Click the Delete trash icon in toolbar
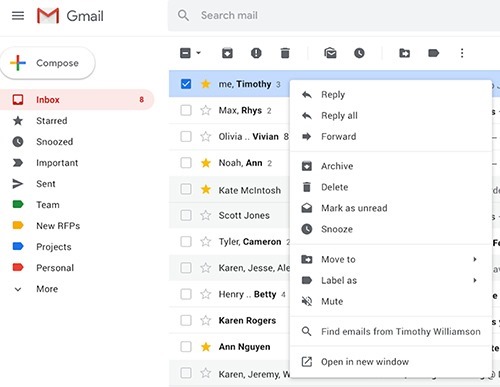Screen dimensions: 500x387 click(x=285, y=53)
